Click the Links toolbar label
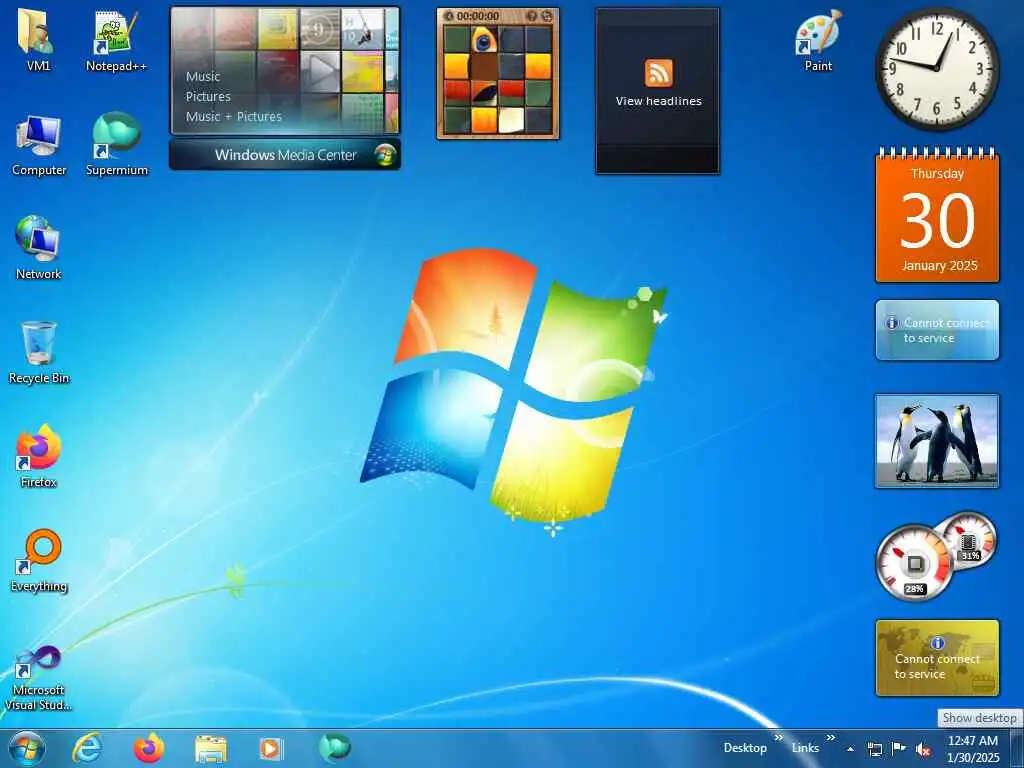 [x=805, y=748]
